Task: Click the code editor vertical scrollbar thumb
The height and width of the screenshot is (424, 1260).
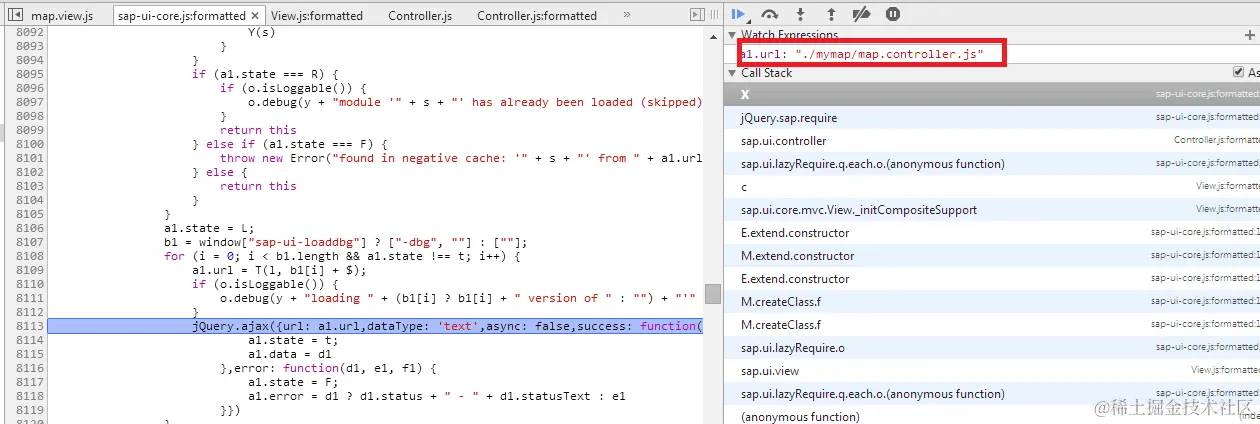Action: pyautogui.click(x=712, y=294)
